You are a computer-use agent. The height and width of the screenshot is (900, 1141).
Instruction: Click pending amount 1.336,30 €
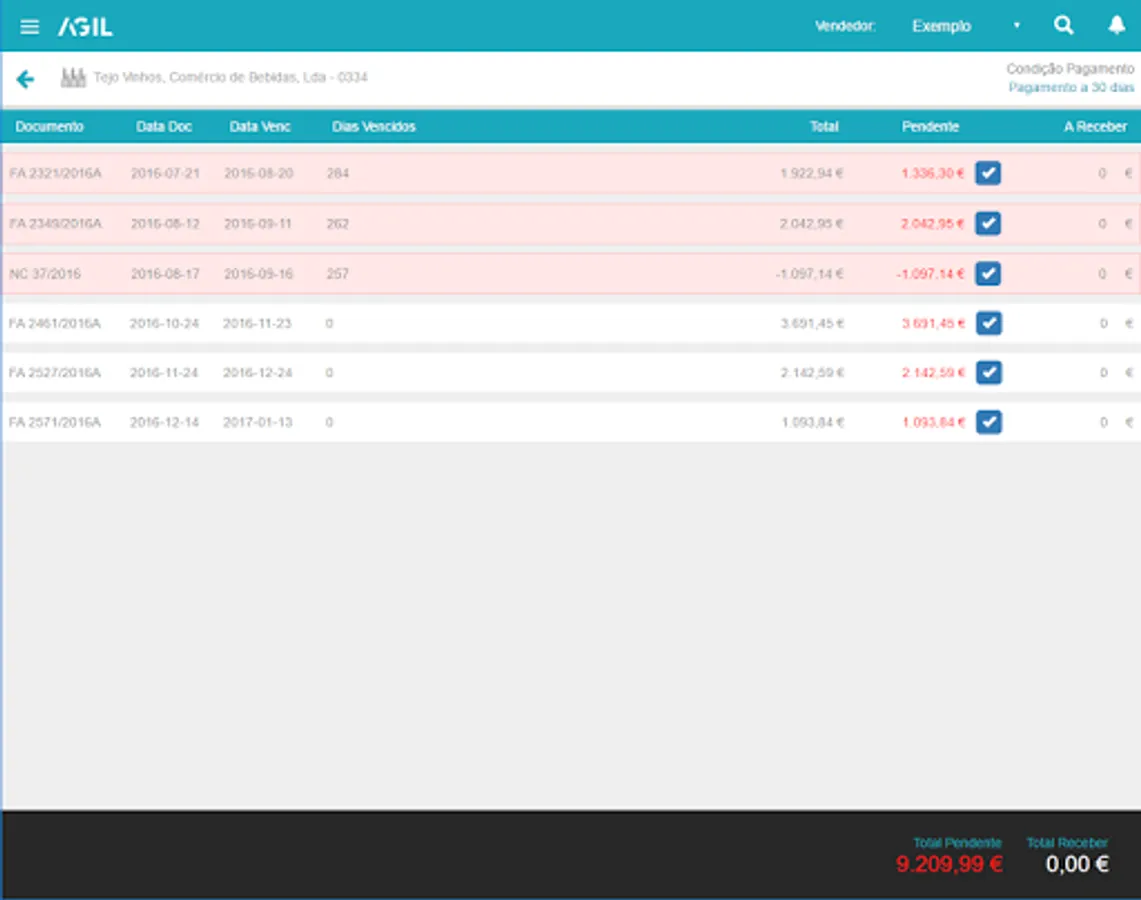pos(933,173)
